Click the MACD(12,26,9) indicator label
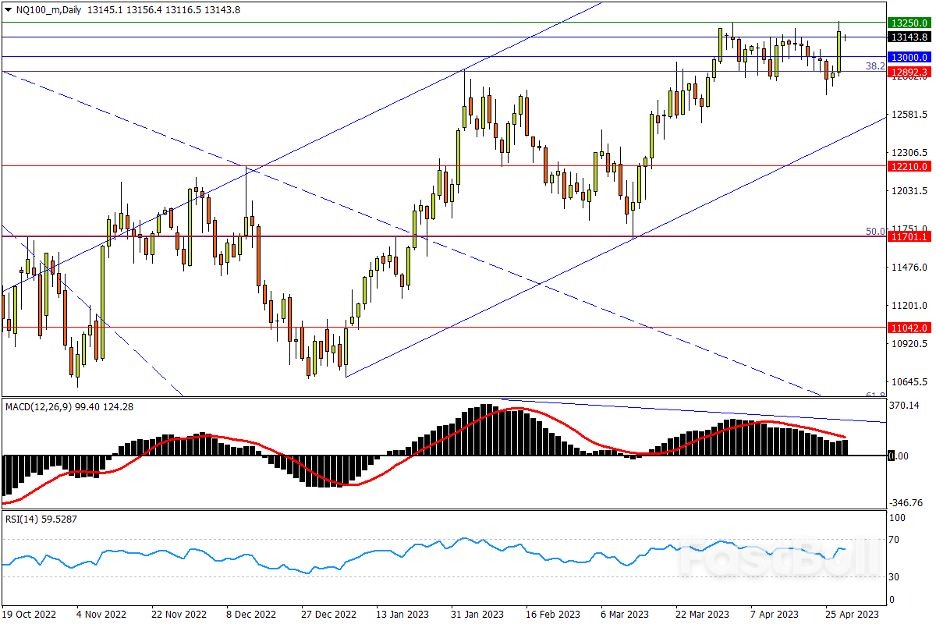 40,407
